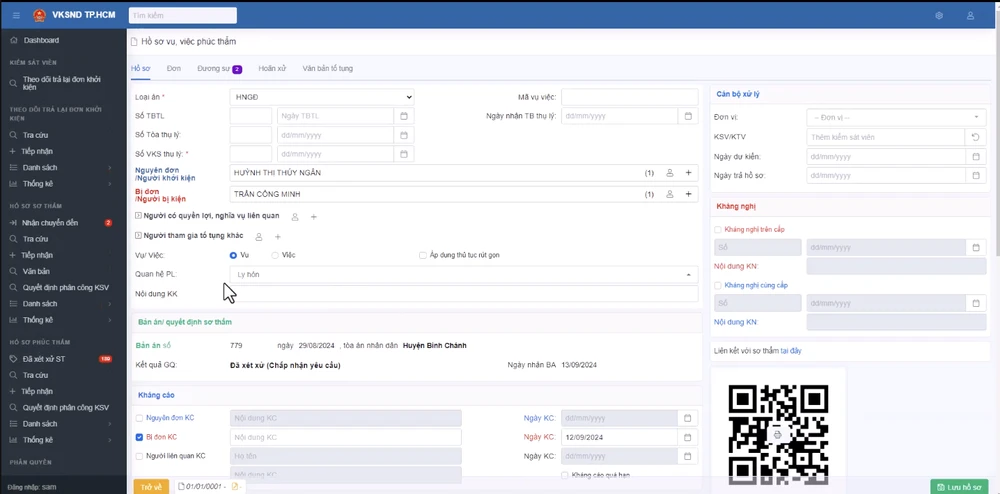The width and height of the screenshot is (1000, 494).
Task: Click person icon in Bị đơn row
Action: point(670,194)
